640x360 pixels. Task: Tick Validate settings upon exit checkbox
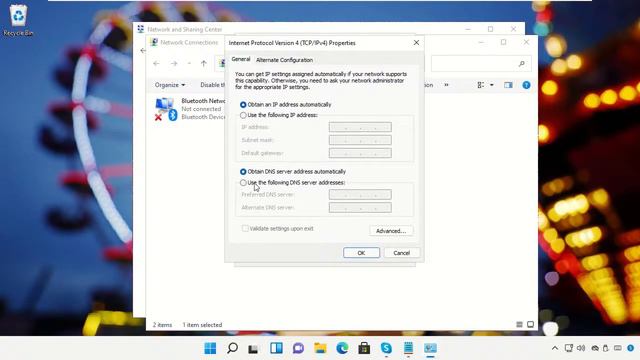click(x=245, y=229)
